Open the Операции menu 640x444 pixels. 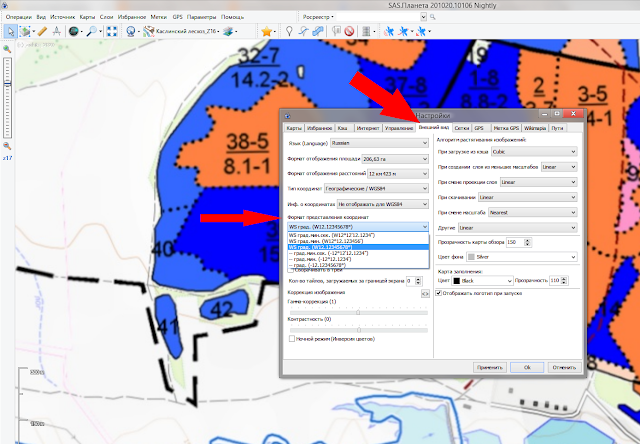coord(18,17)
